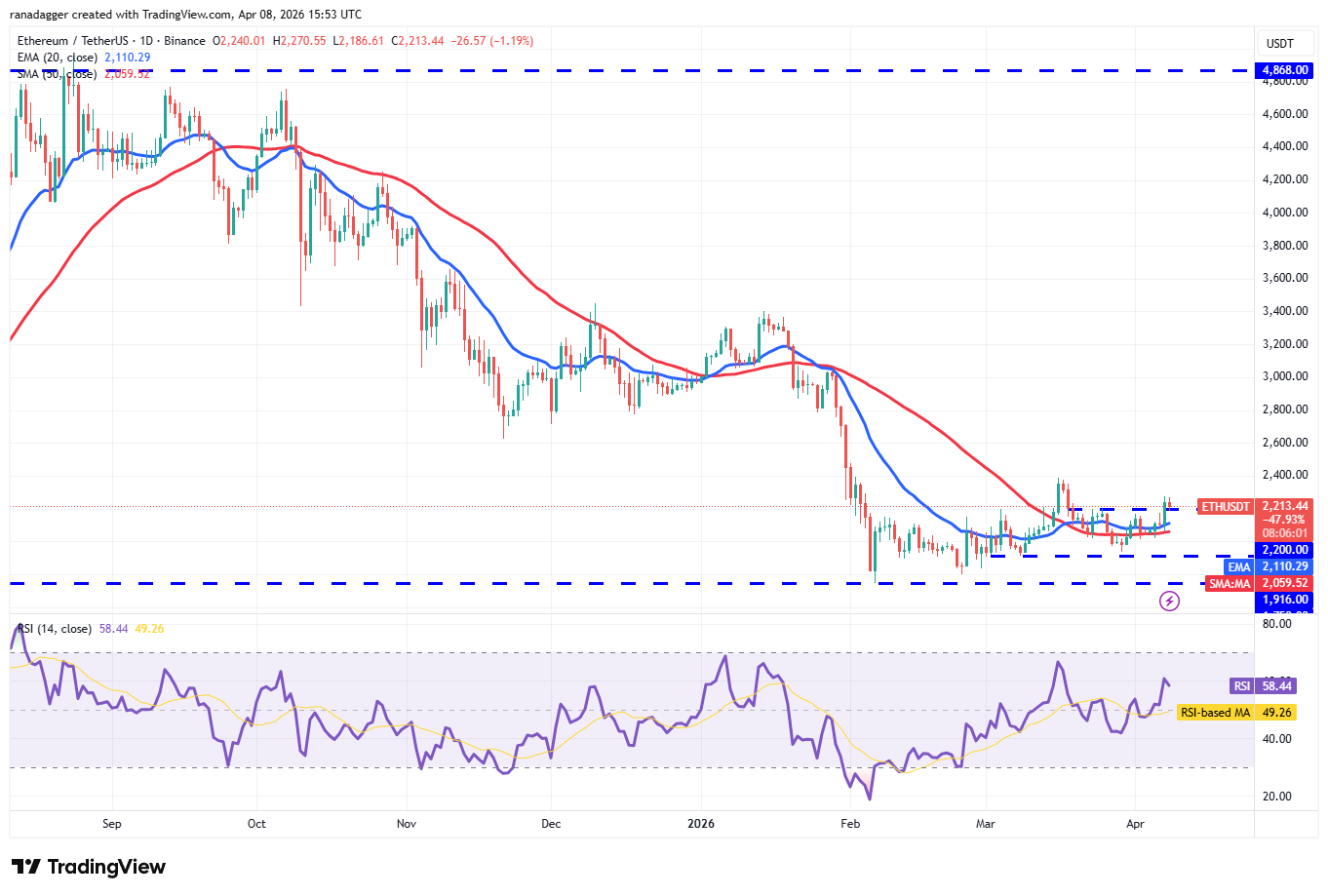The width and height of the screenshot is (1328, 896).
Task: Click the blue 2,200.00 alert level label
Action: tap(1283, 550)
